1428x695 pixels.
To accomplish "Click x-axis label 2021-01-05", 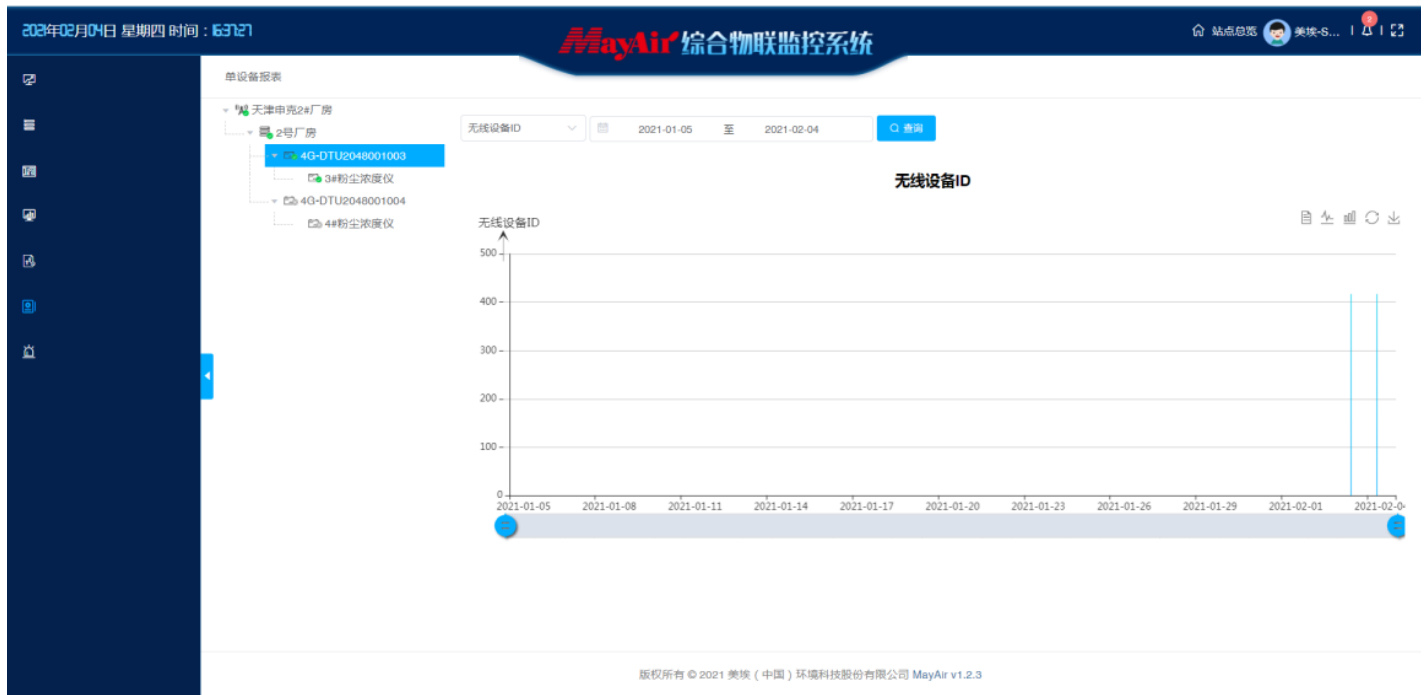I will [524, 506].
